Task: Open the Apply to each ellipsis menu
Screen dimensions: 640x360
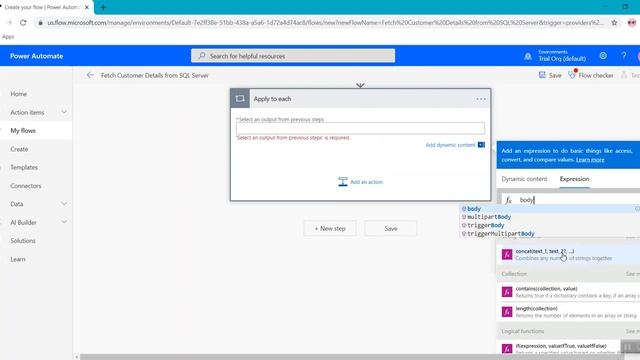Action: click(x=481, y=99)
